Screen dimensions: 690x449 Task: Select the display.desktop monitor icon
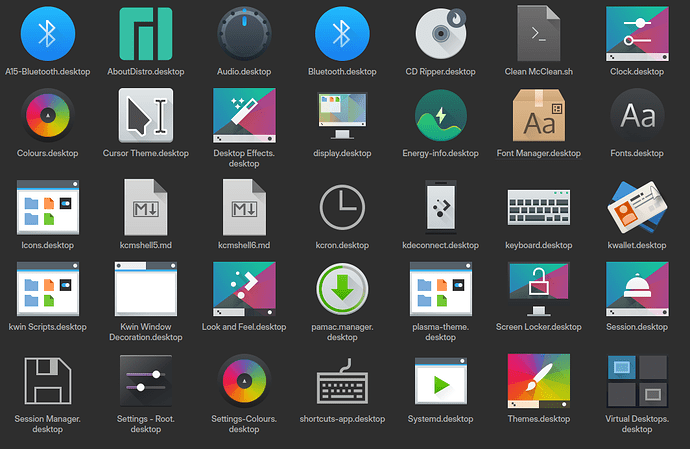click(x=342, y=115)
